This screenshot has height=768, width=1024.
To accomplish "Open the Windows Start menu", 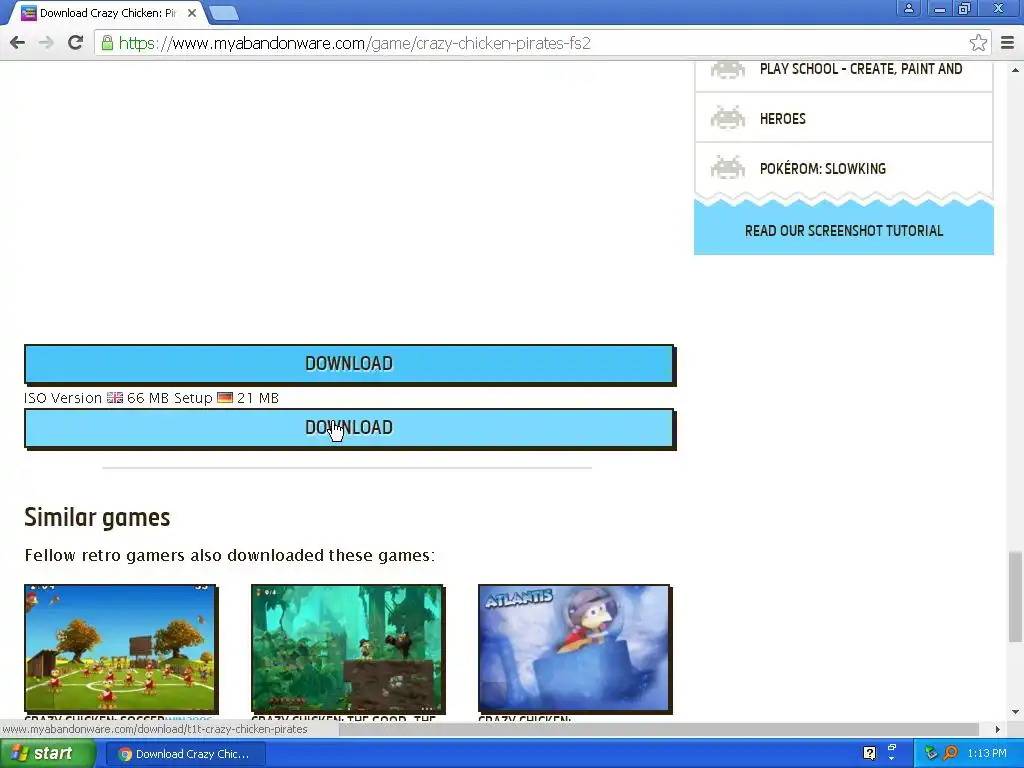I will click(x=47, y=754).
